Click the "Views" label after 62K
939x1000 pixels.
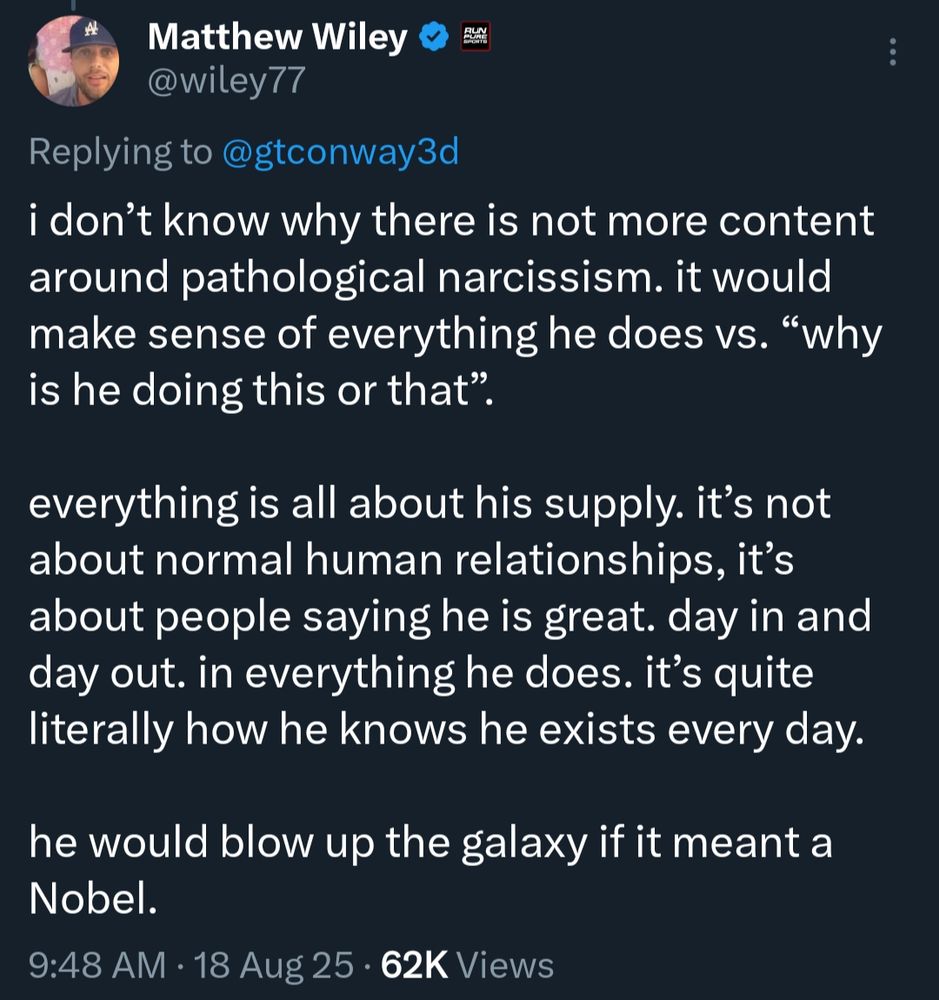pos(506,964)
